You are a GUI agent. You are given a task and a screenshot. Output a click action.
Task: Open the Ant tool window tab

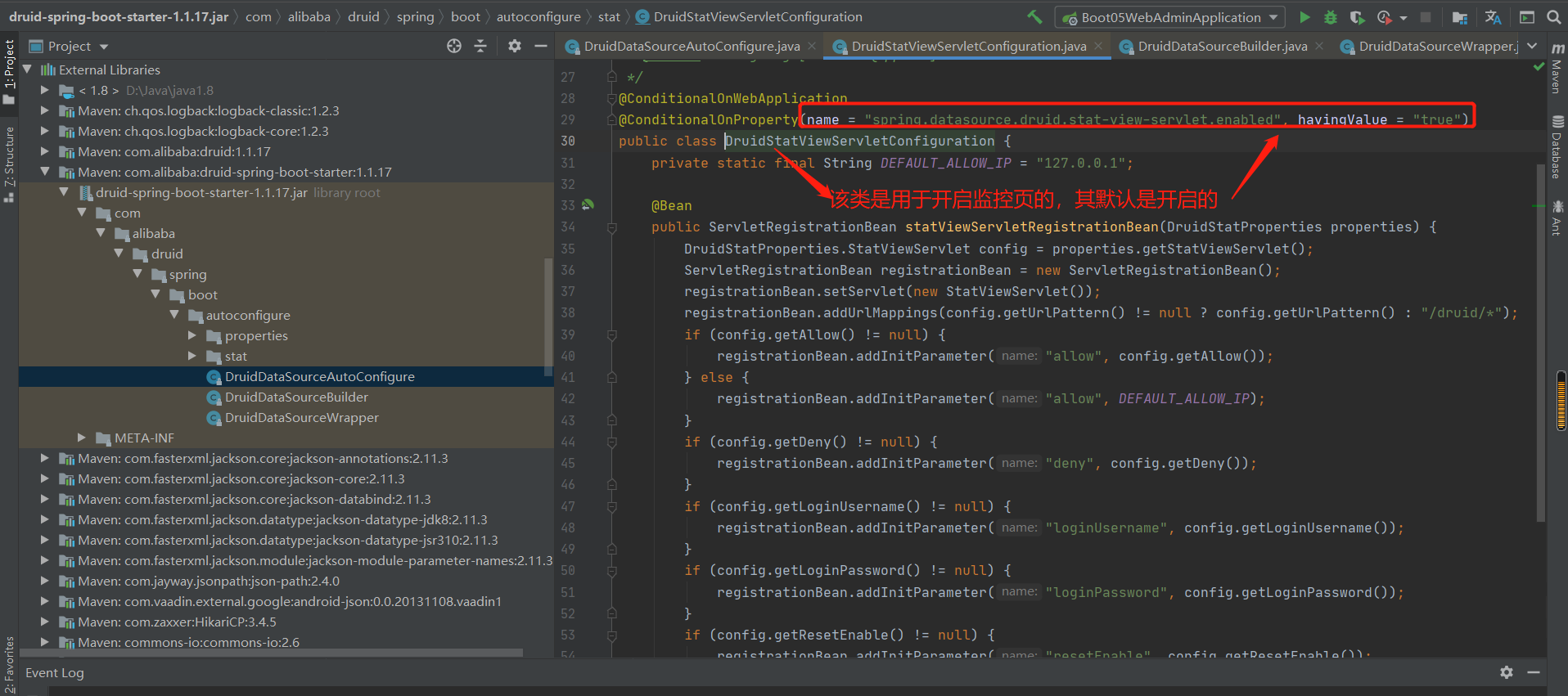(1557, 218)
